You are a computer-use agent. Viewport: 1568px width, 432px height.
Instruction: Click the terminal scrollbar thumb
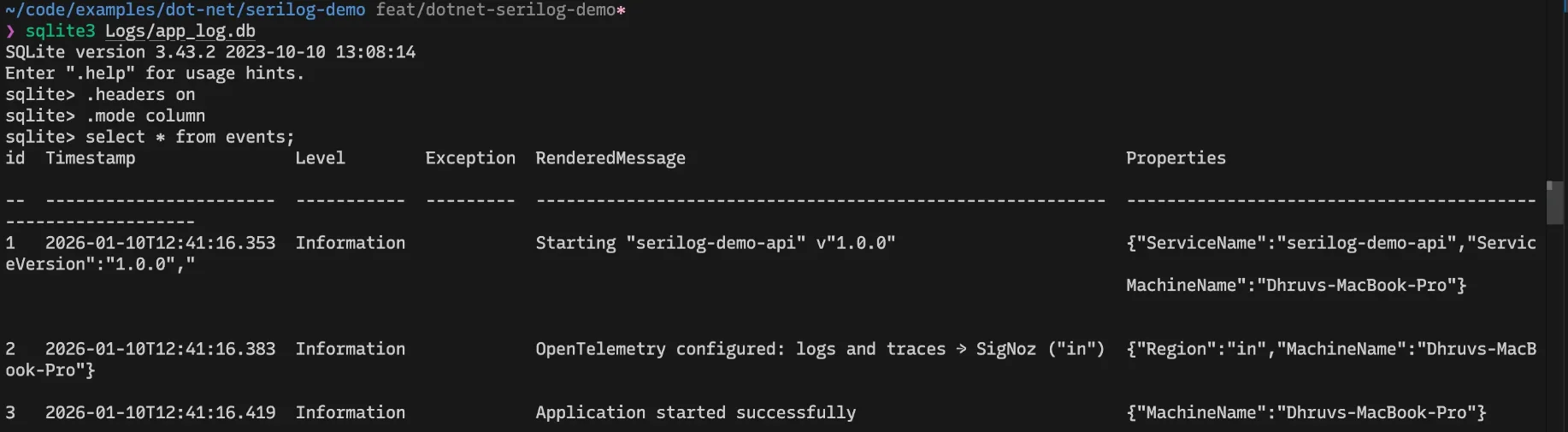pyautogui.click(x=1554, y=203)
